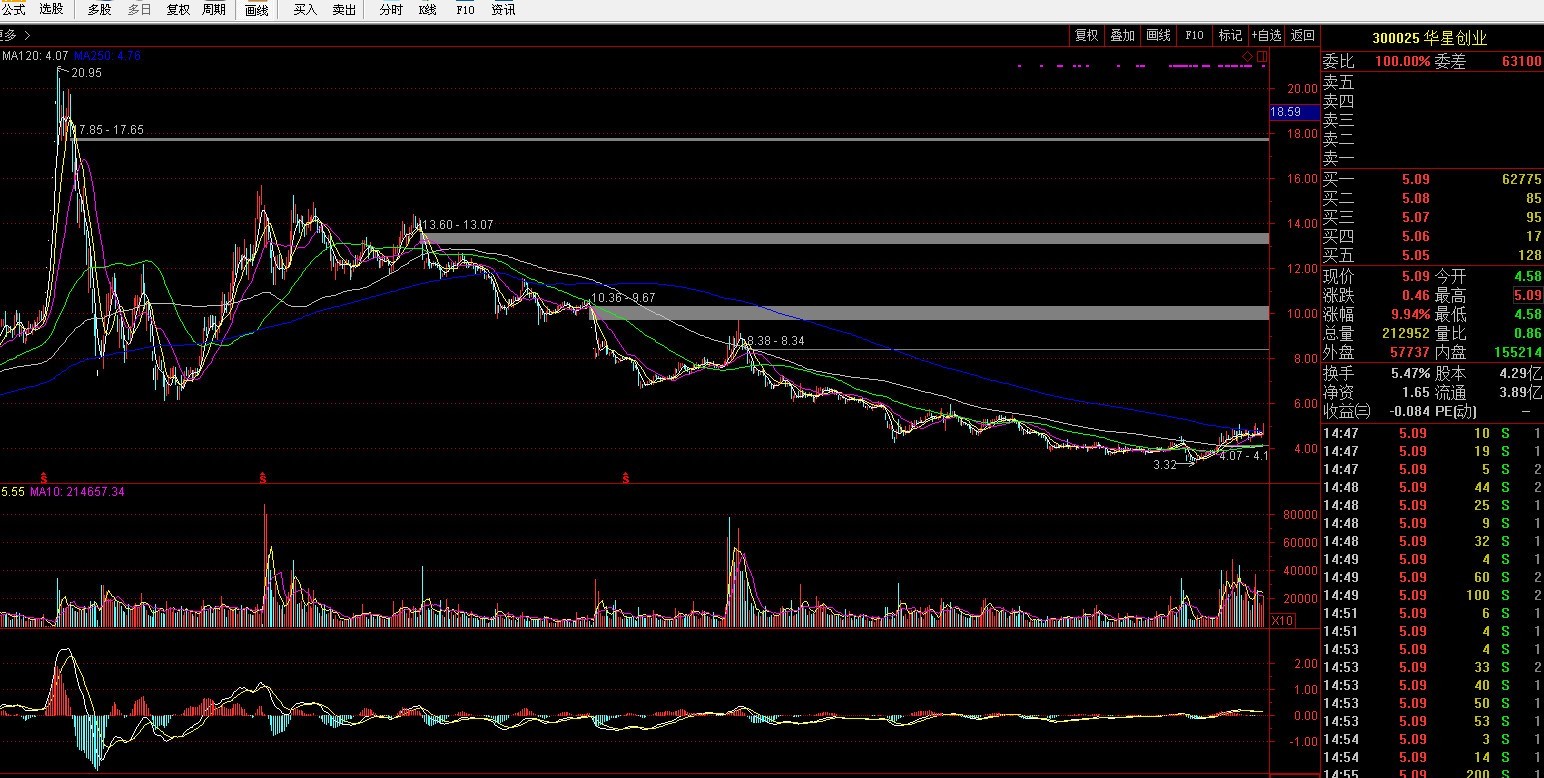Click the 卖一 ask row label
The width and height of the screenshot is (1544, 778).
[1338, 158]
